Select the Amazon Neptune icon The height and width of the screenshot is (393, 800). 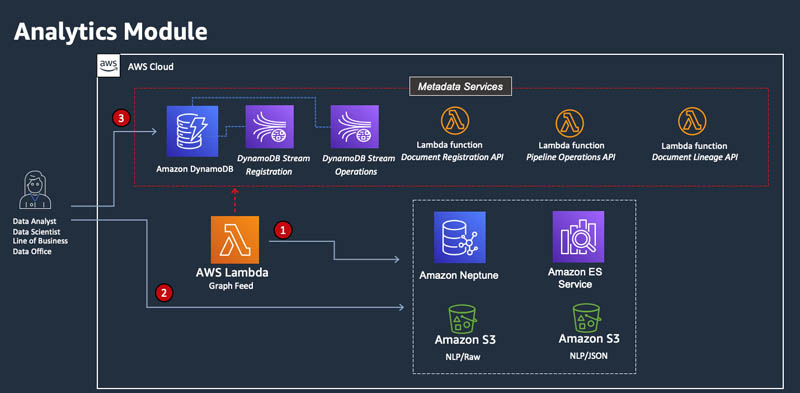[x=460, y=237]
